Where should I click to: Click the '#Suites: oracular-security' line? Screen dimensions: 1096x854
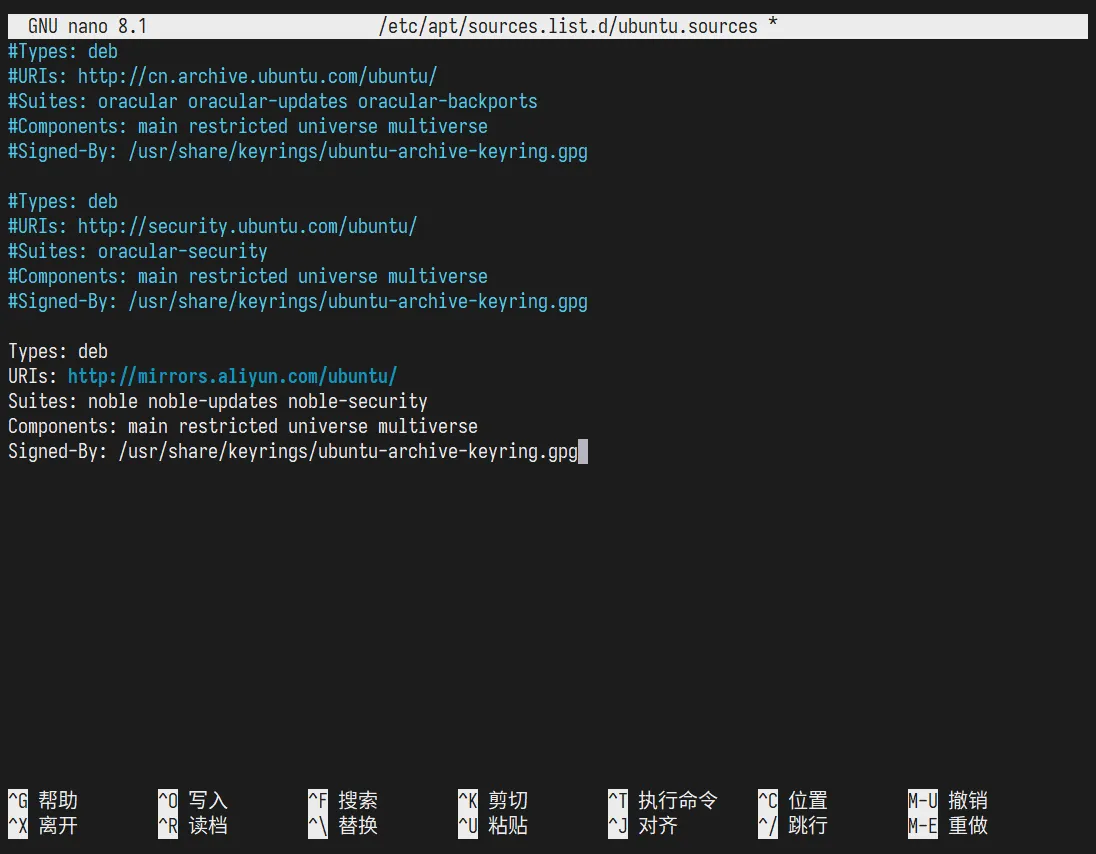(x=138, y=251)
